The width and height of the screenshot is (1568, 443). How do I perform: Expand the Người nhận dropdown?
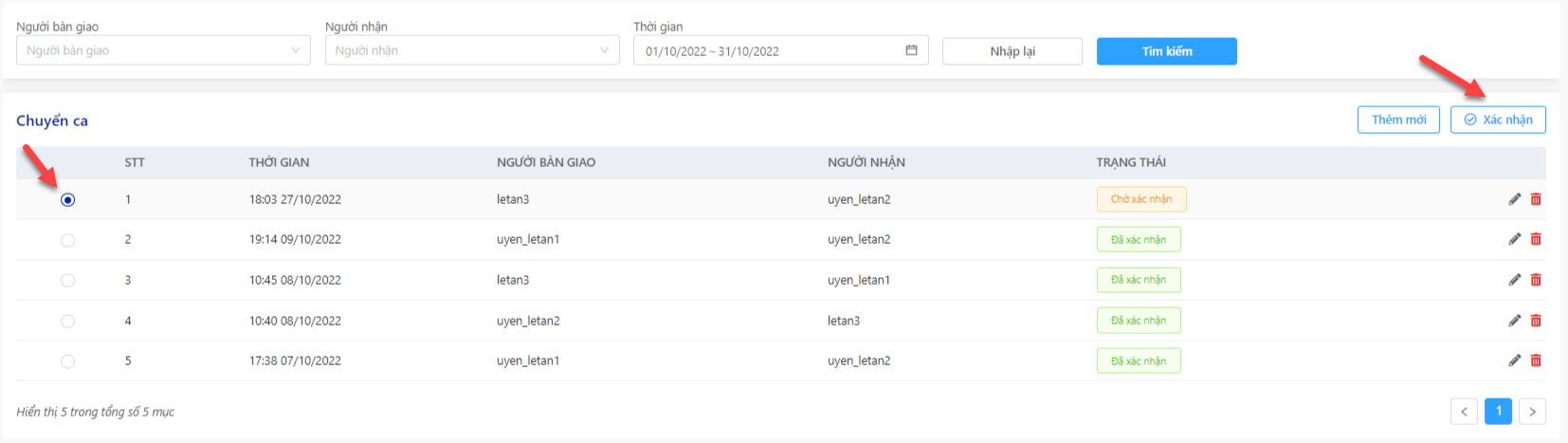point(472,50)
